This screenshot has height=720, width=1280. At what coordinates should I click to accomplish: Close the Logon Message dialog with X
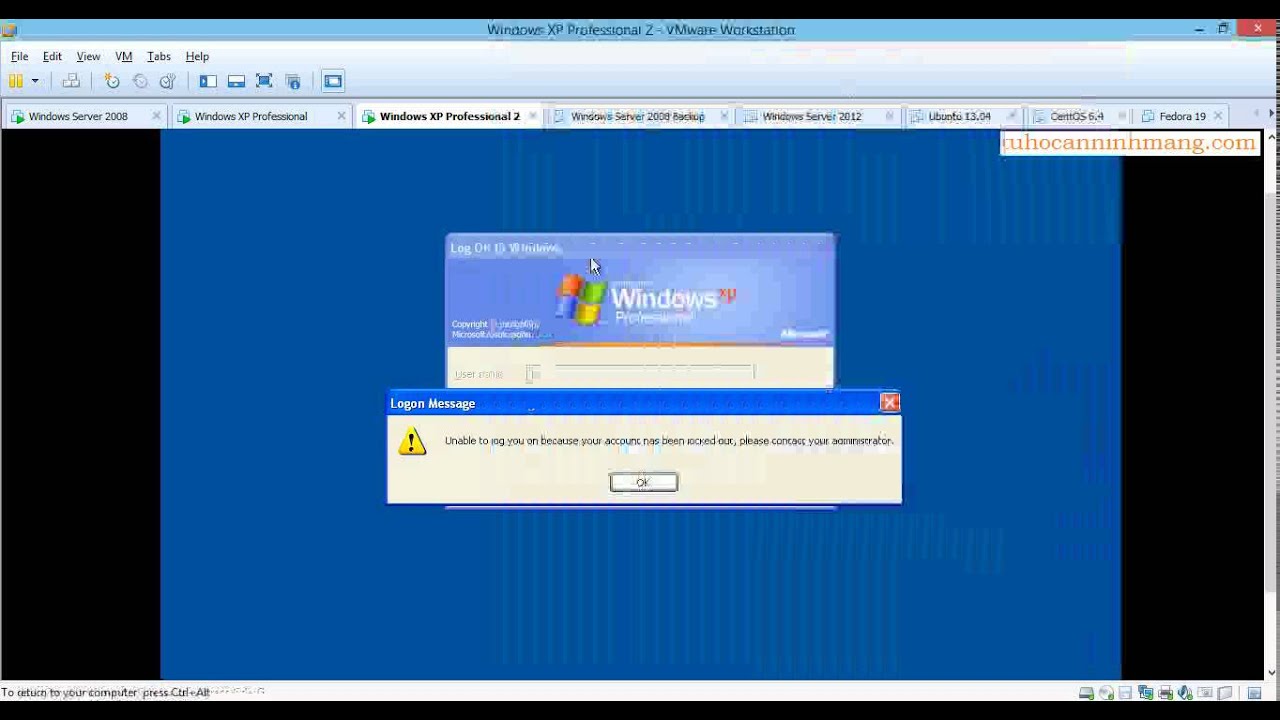[889, 402]
